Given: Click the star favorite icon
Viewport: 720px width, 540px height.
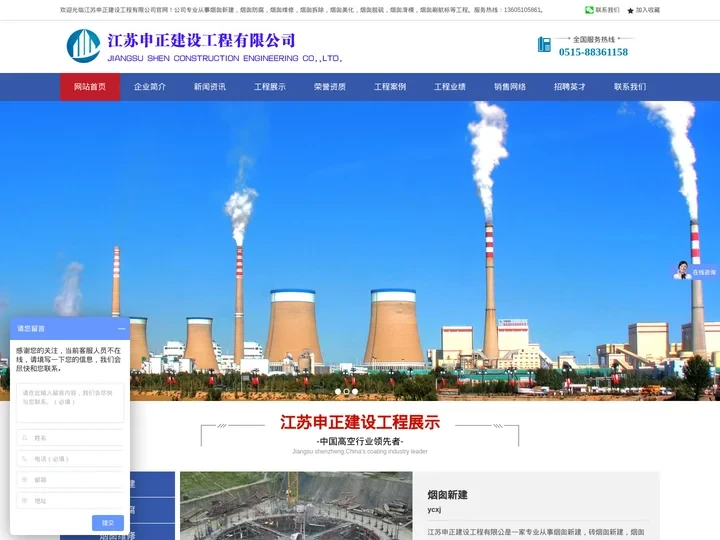Looking at the screenshot, I should pos(630,10).
